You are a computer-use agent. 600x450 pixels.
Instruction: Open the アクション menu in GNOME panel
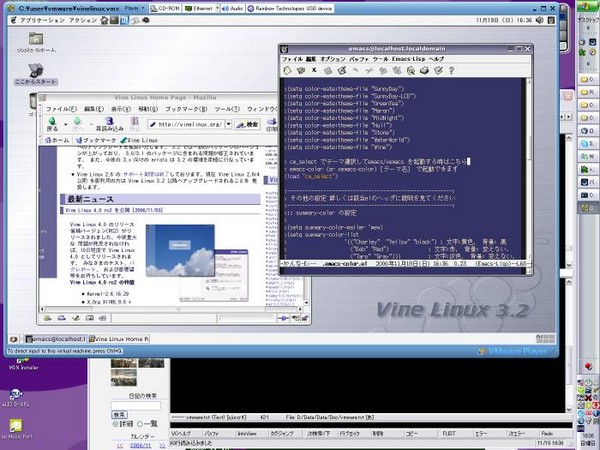coord(83,20)
